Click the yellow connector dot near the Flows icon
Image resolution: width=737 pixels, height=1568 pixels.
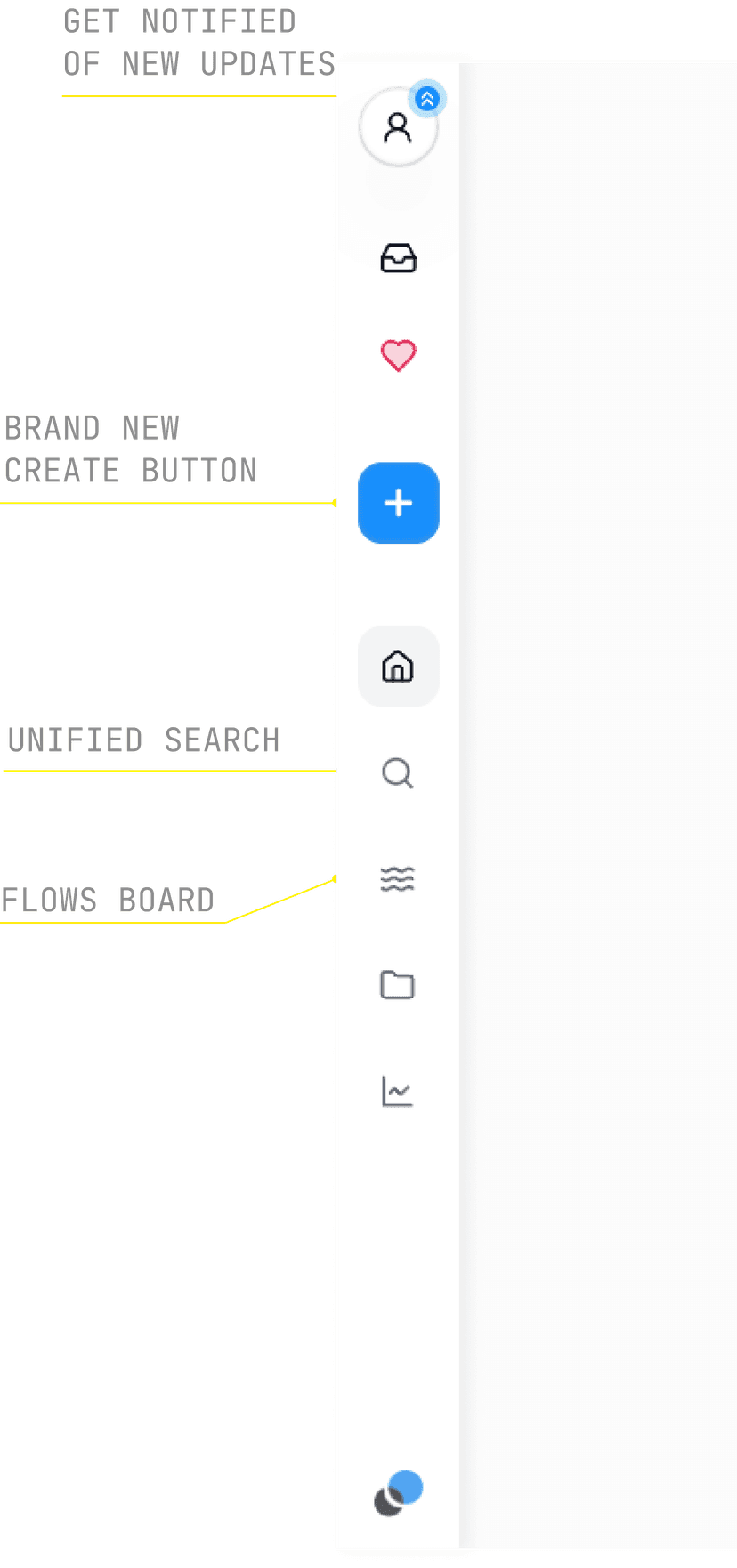click(335, 878)
